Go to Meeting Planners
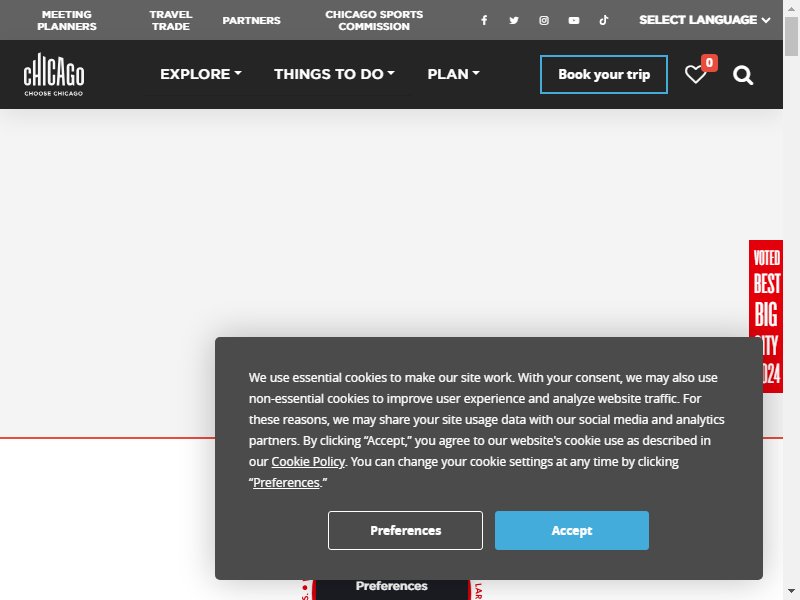Screen dimensions: 800x600 click(67, 20)
